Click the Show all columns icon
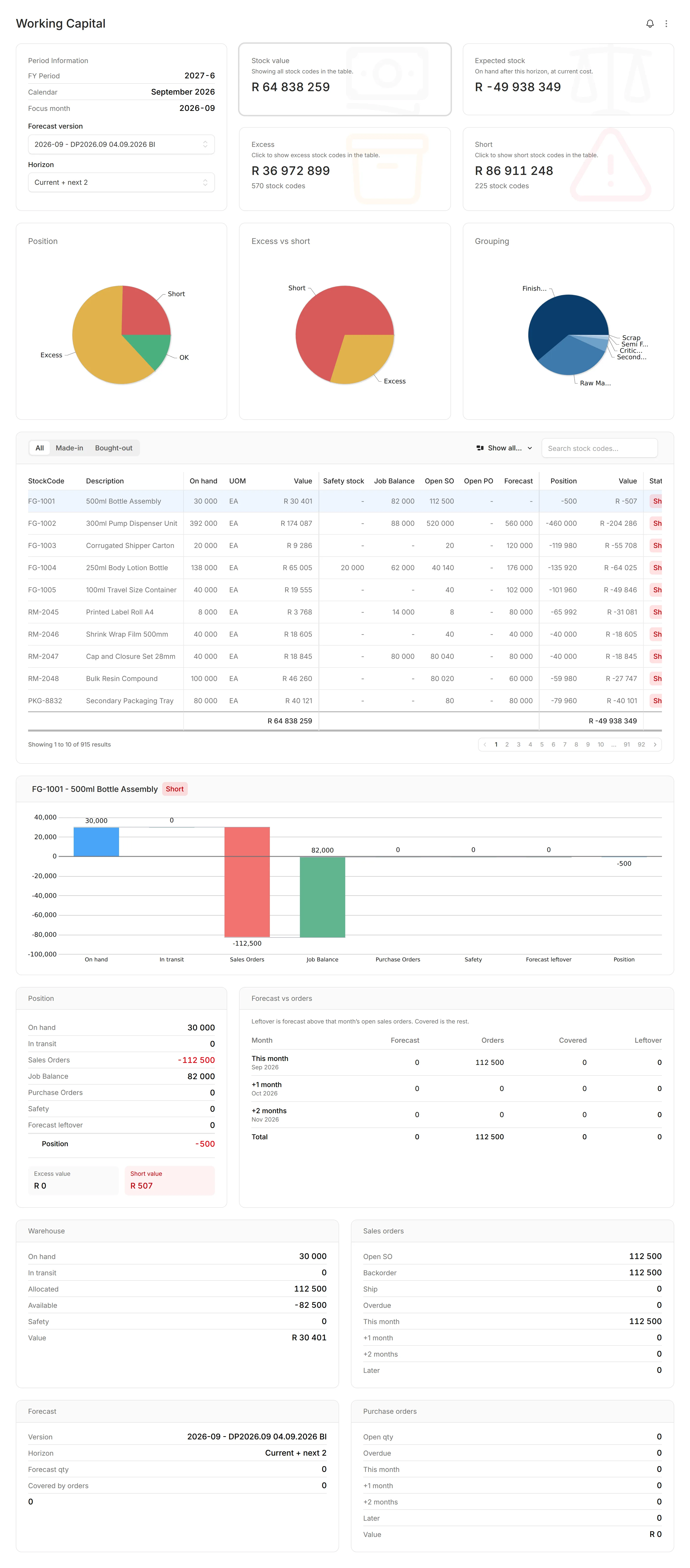The width and height of the screenshot is (690, 1568). tap(480, 448)
